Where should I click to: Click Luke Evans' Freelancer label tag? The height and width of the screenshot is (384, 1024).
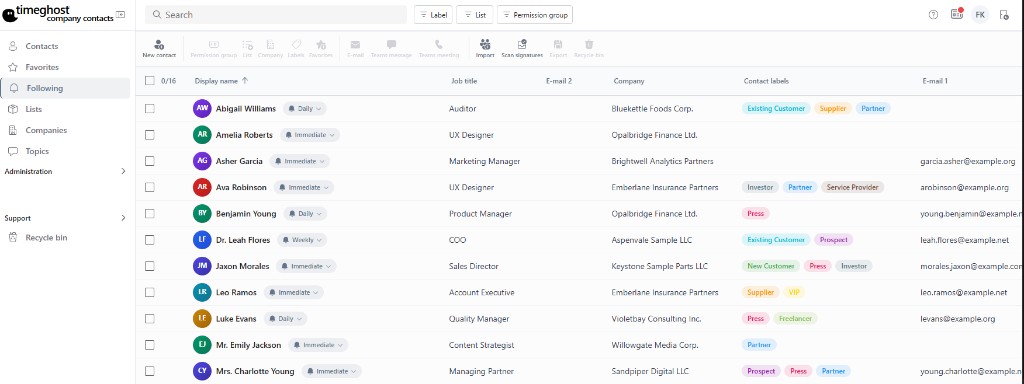(x=795, y=319)
